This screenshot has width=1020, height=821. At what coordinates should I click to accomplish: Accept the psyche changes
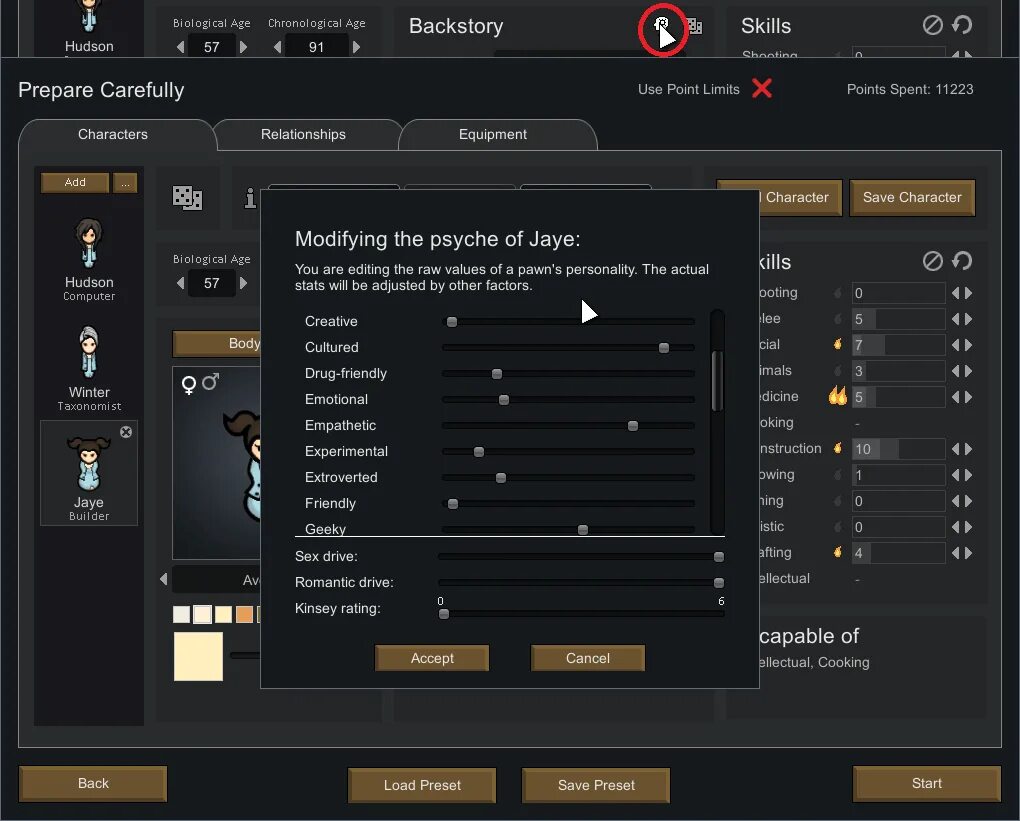click(x=432, y=658)
